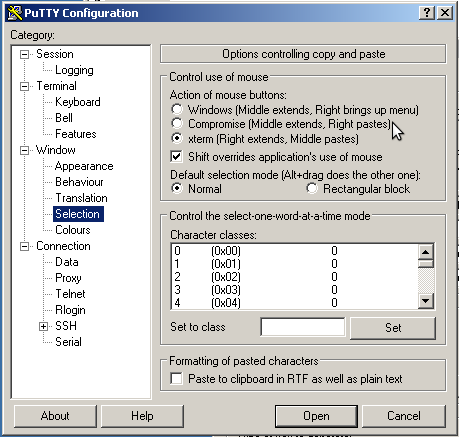The width and height of the screenshot is (459, 437).
Task: Open the Window category
Action: 56,150
